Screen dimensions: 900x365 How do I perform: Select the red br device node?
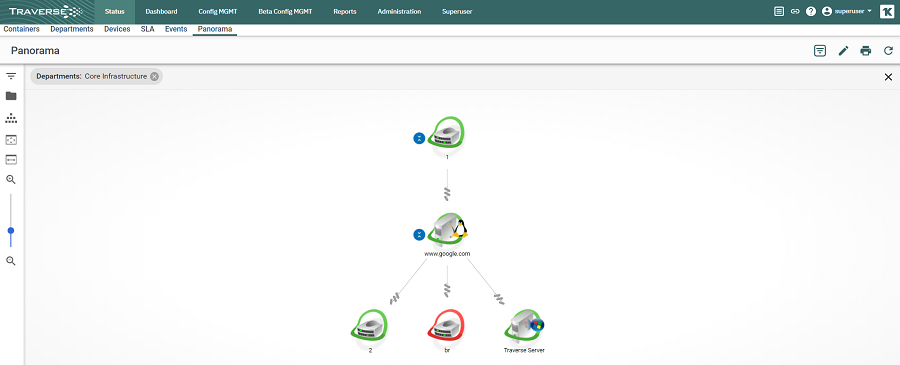(446, 328)
